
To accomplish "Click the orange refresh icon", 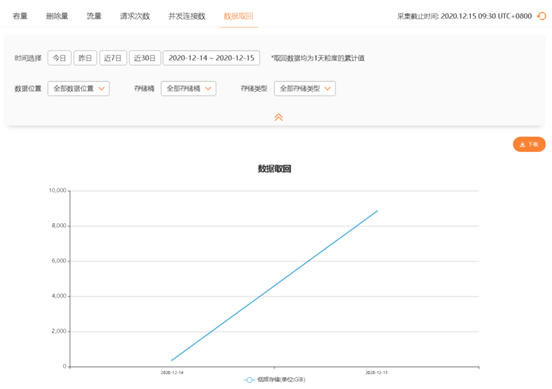I will coord(542,16).
